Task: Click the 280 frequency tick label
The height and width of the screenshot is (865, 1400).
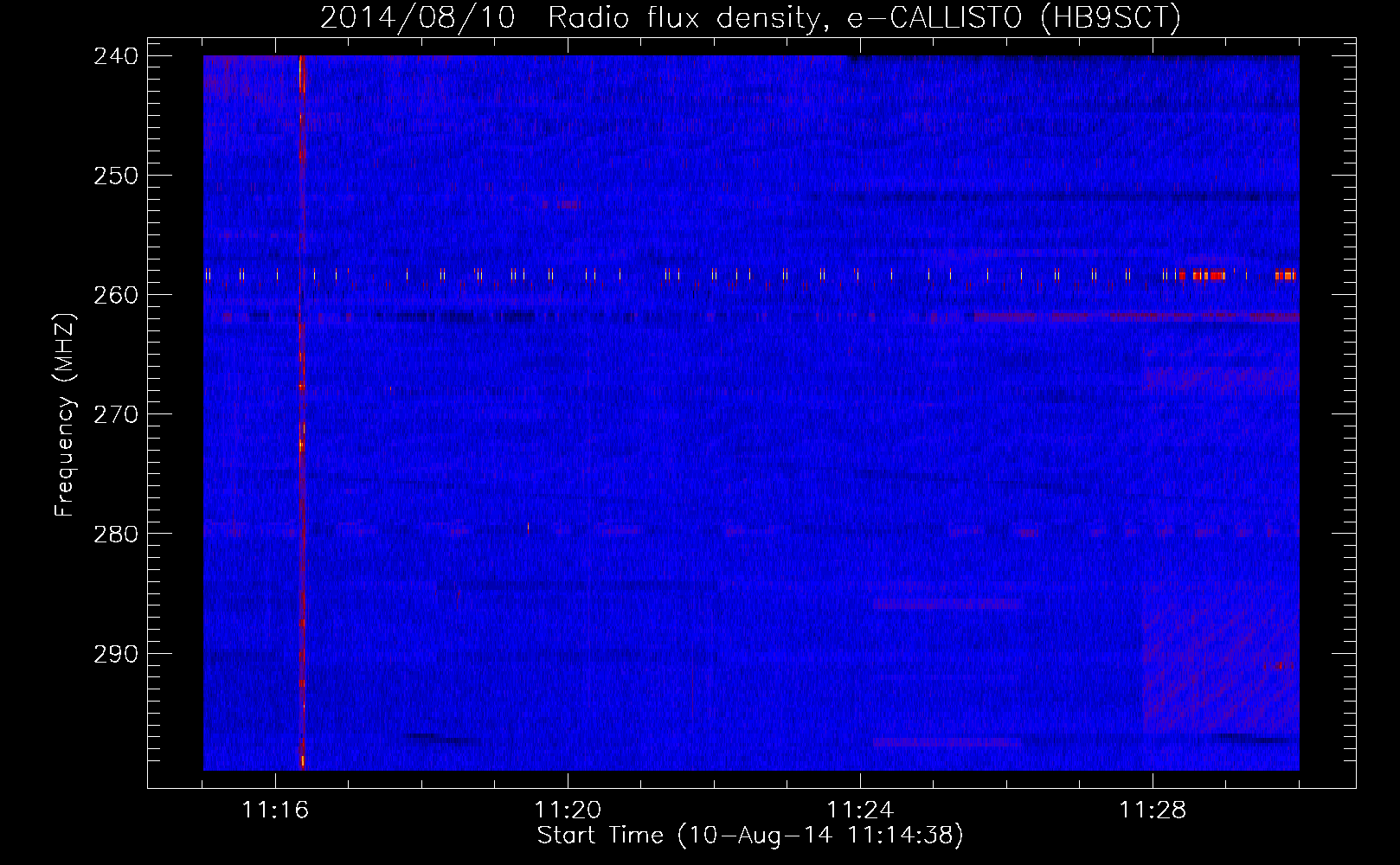Action: (116, 534)
